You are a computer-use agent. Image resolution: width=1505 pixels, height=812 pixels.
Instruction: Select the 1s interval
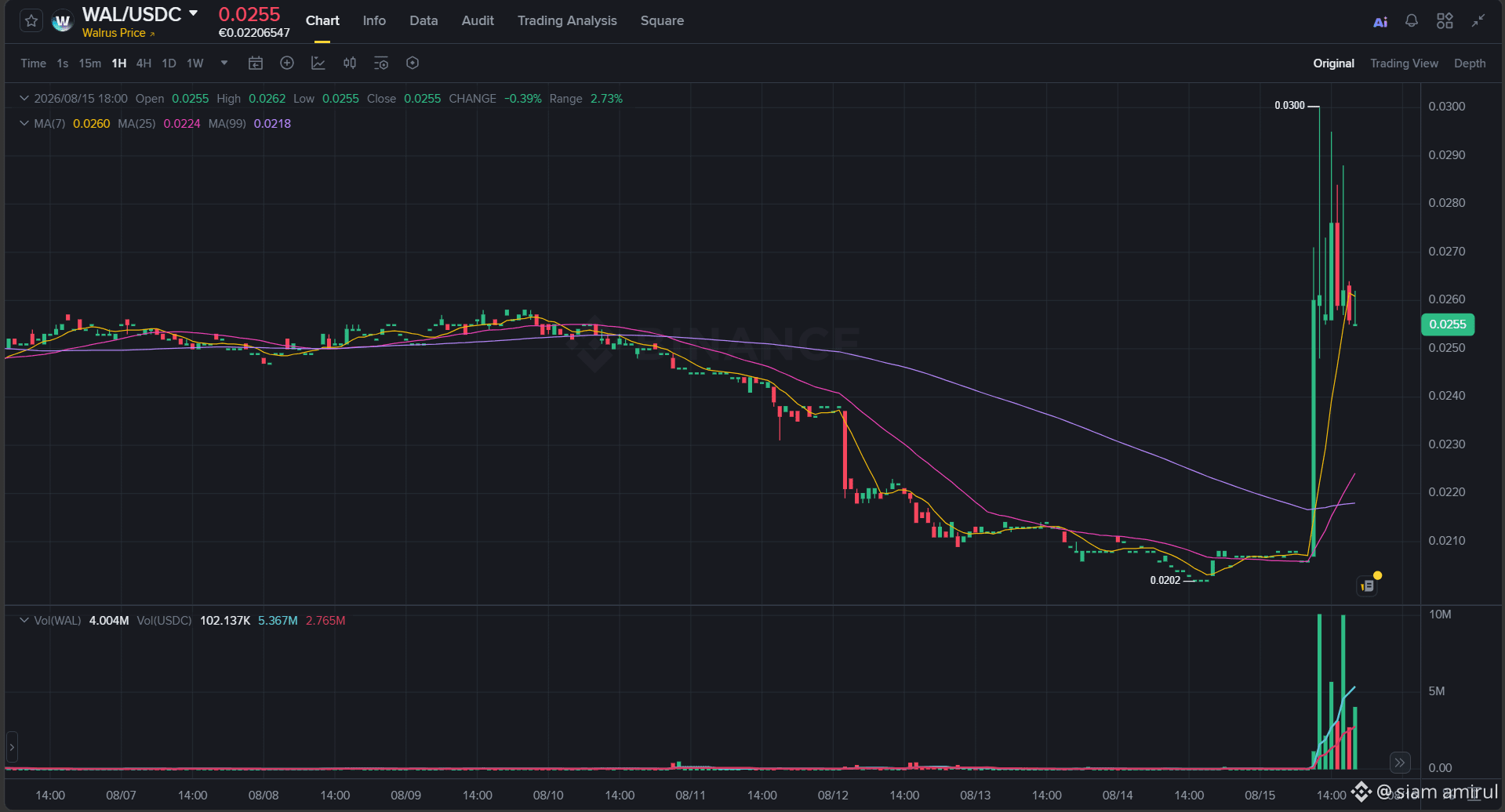click(63, 63)
